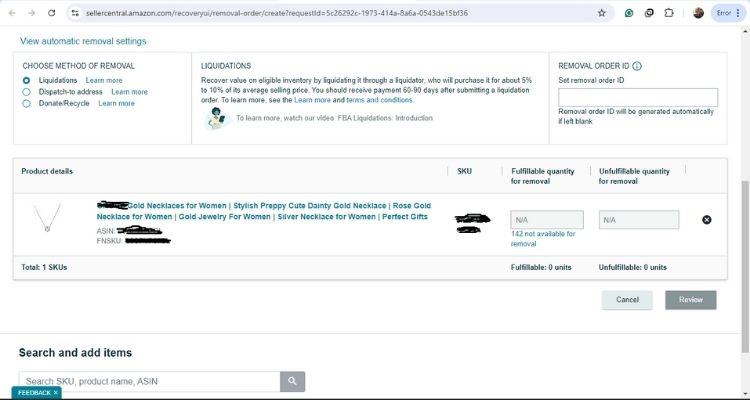Image resolution: width=750 pixels, height=400 pixels.
Task: Open the terms and conditions link
Action: coord(379,100)
